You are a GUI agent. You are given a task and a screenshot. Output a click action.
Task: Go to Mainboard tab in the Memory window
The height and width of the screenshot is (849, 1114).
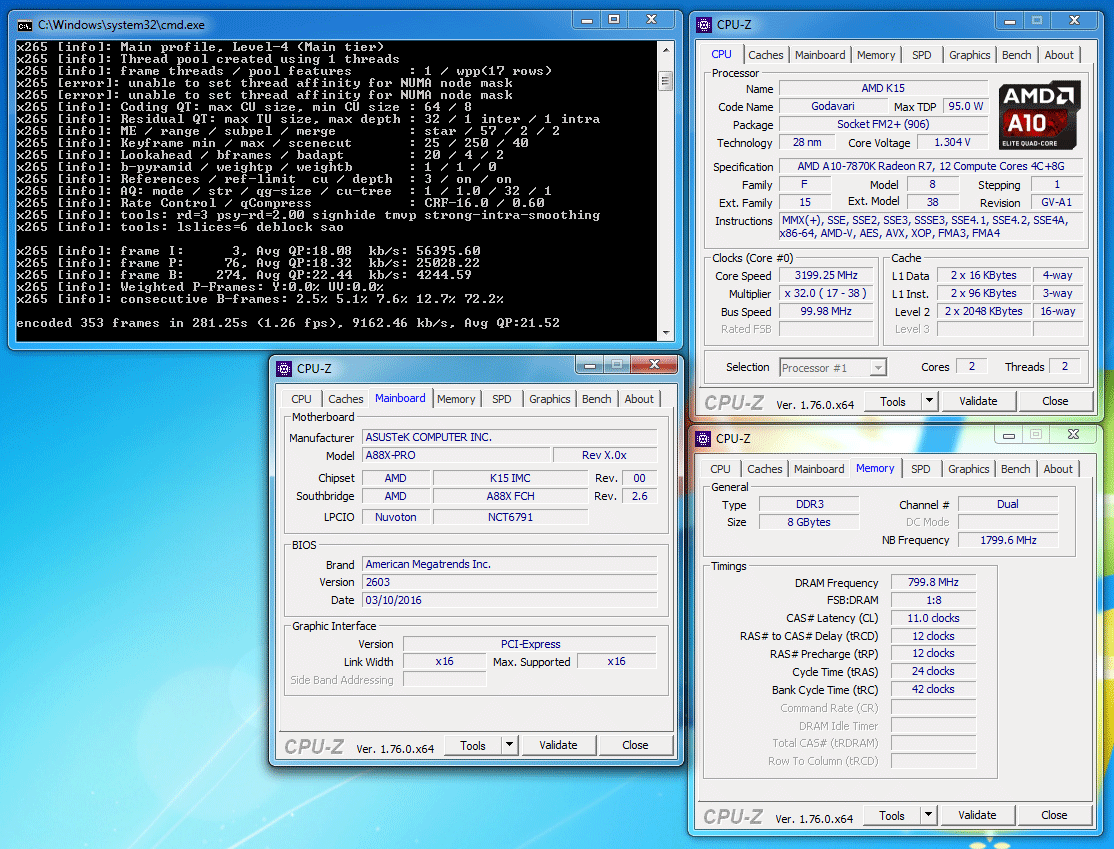click(x=819, y=469)
